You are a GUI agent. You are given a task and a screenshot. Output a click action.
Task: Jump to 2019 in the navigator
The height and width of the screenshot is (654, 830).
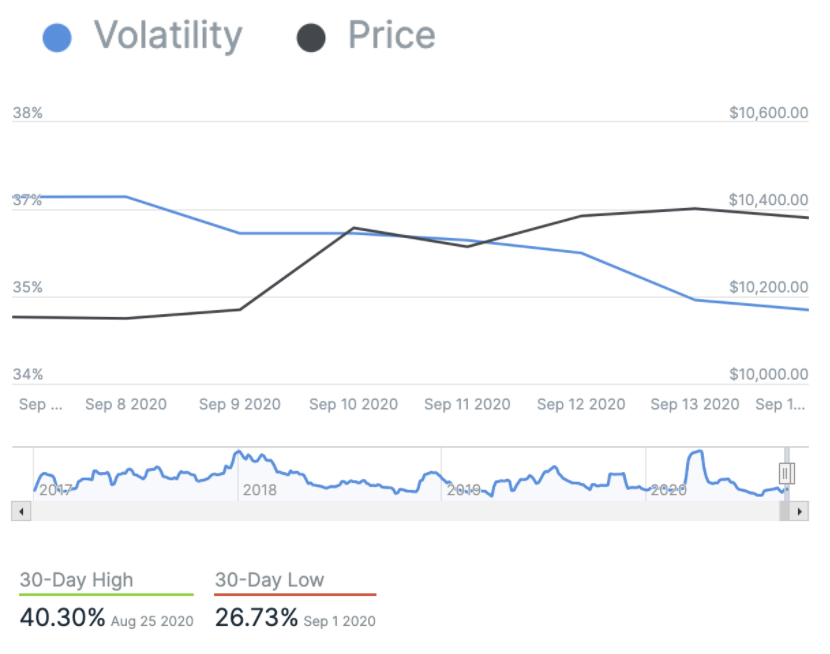(463, 490)
